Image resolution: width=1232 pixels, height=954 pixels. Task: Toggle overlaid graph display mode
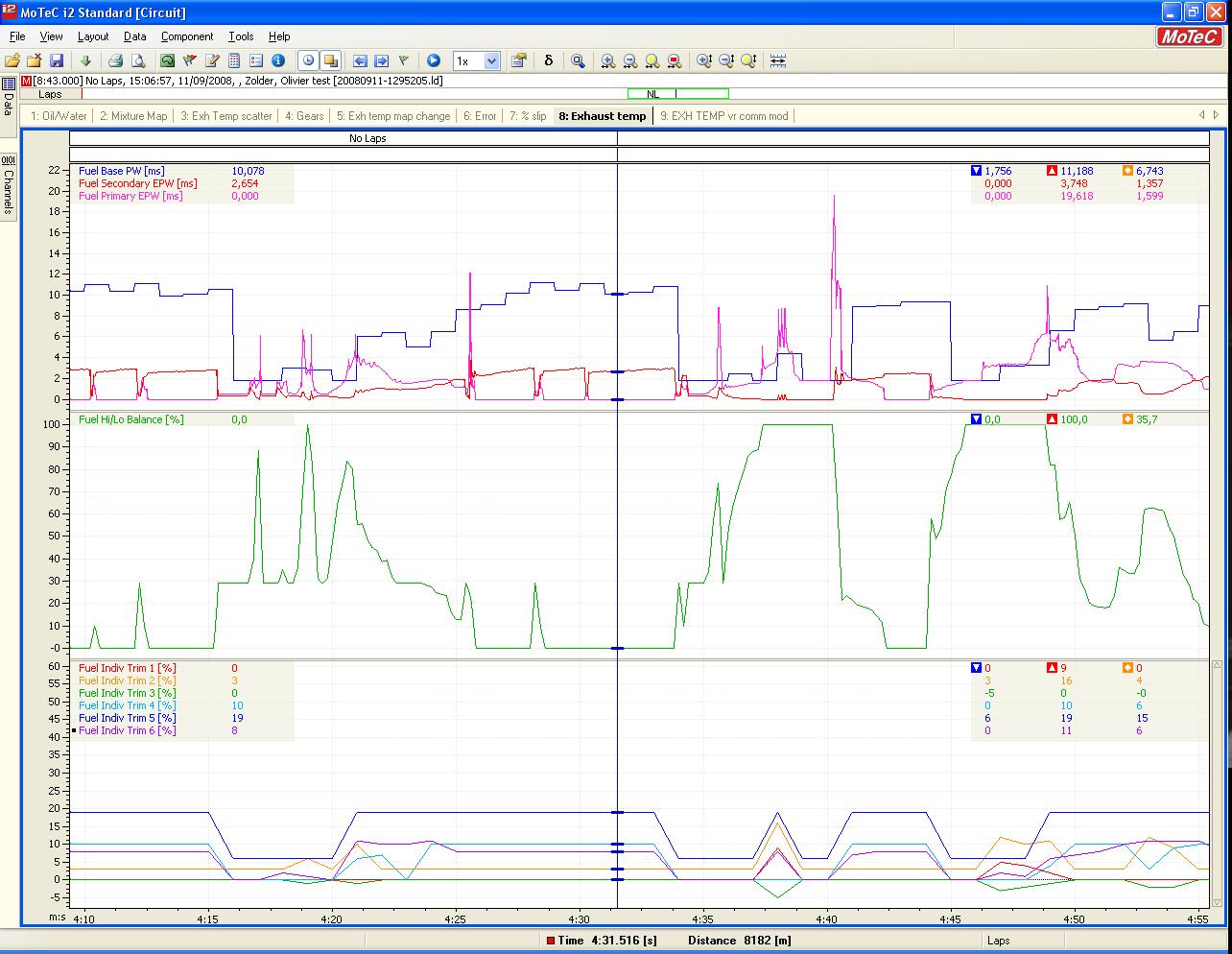330,60
